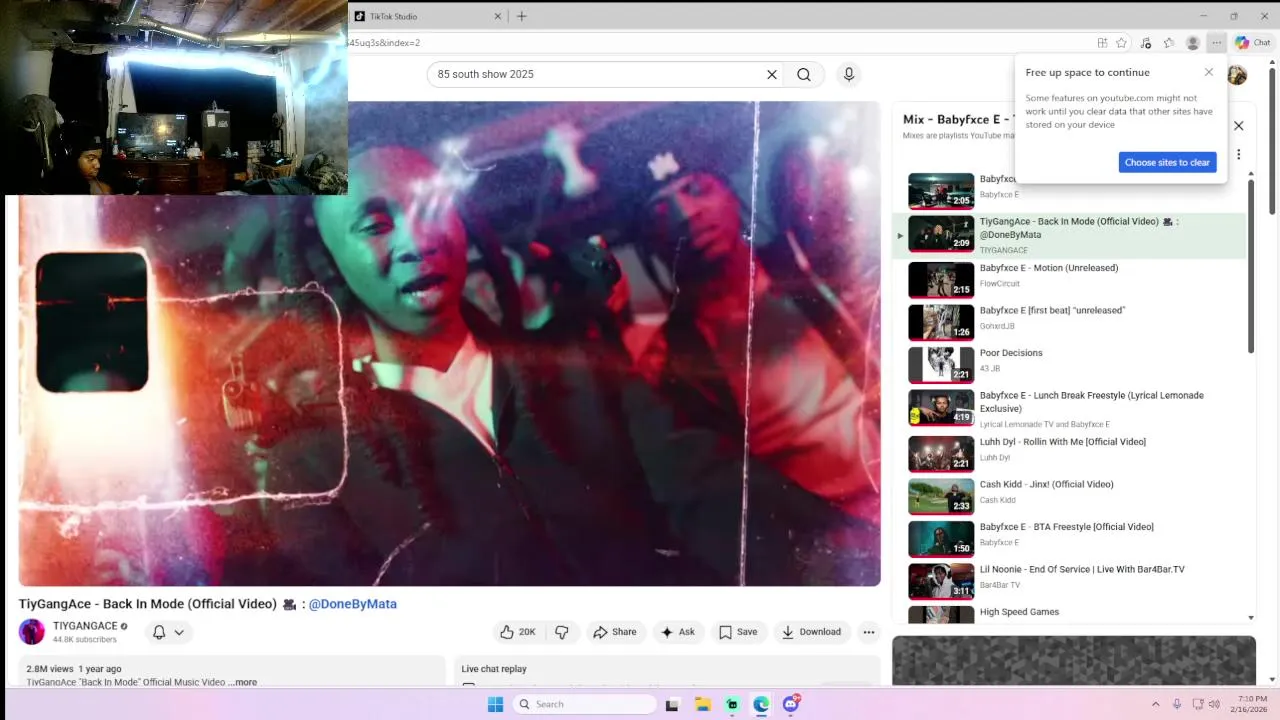Open the teal robot app on the taskbar
Viewport: 1280px width, 720px height.
[x=732, y=704]
